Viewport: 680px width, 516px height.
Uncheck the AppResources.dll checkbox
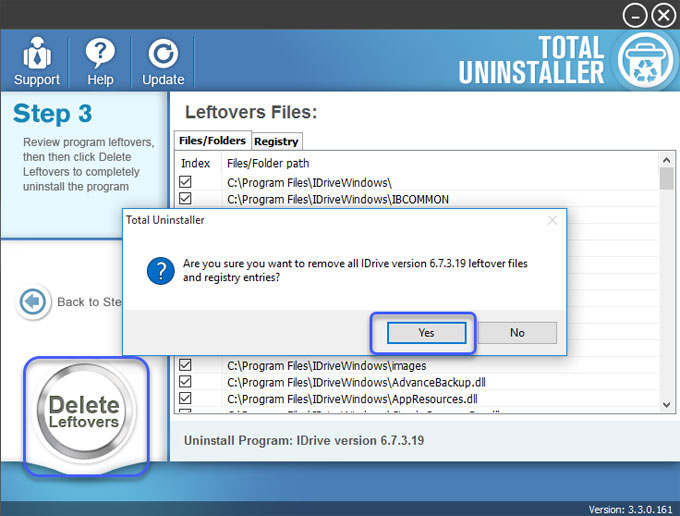click(185, 398)
